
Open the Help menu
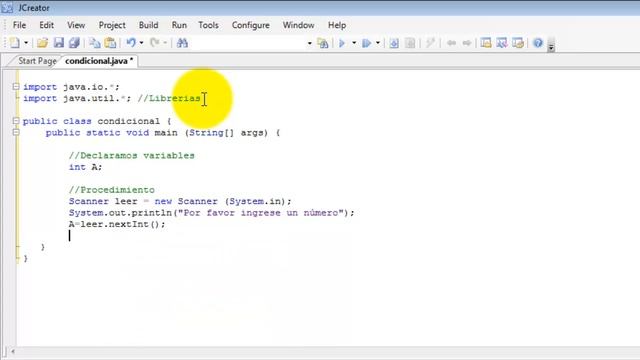point(337,25)
